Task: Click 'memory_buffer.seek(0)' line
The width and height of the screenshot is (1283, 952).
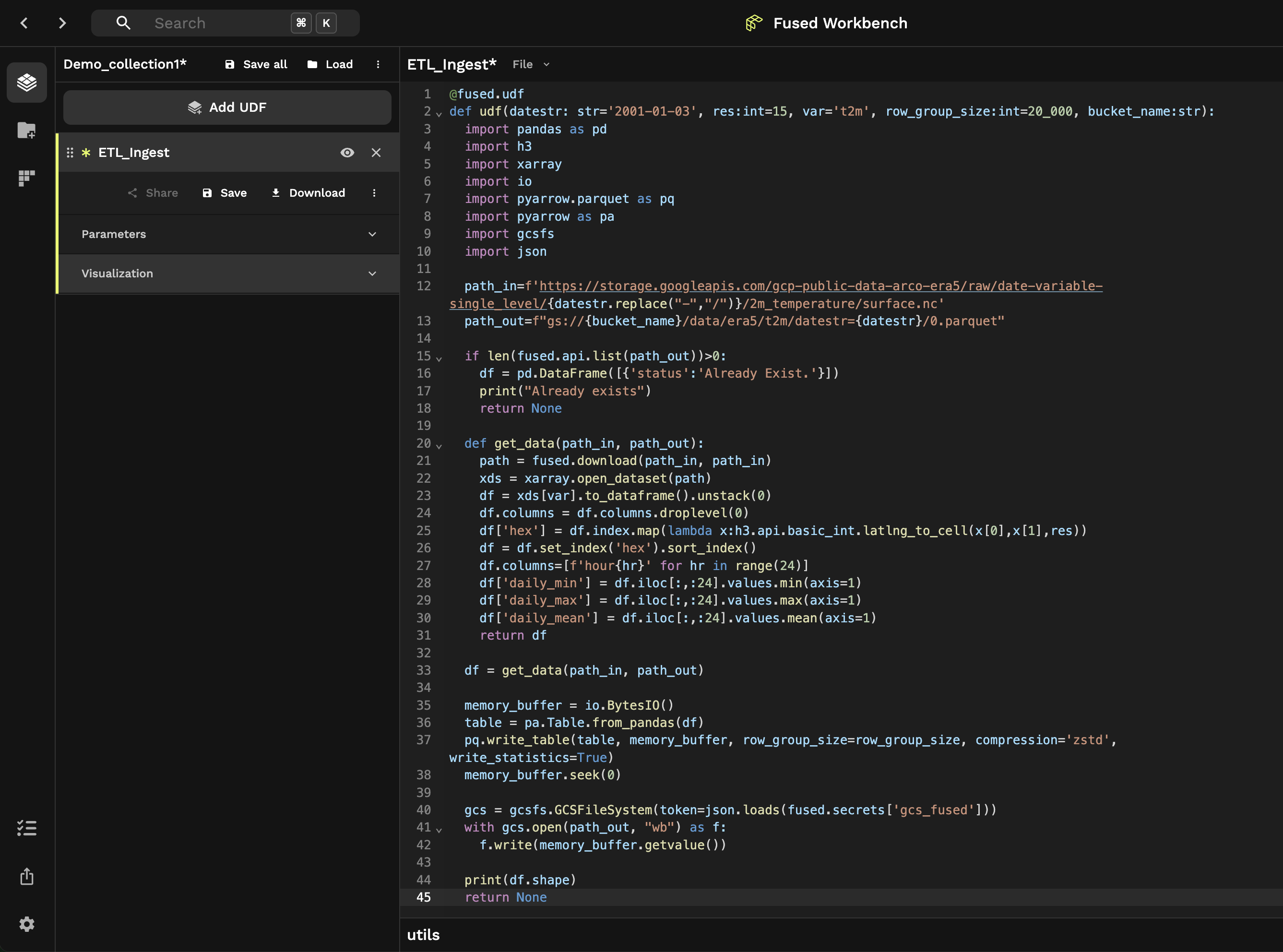Action: click(543, 775)
